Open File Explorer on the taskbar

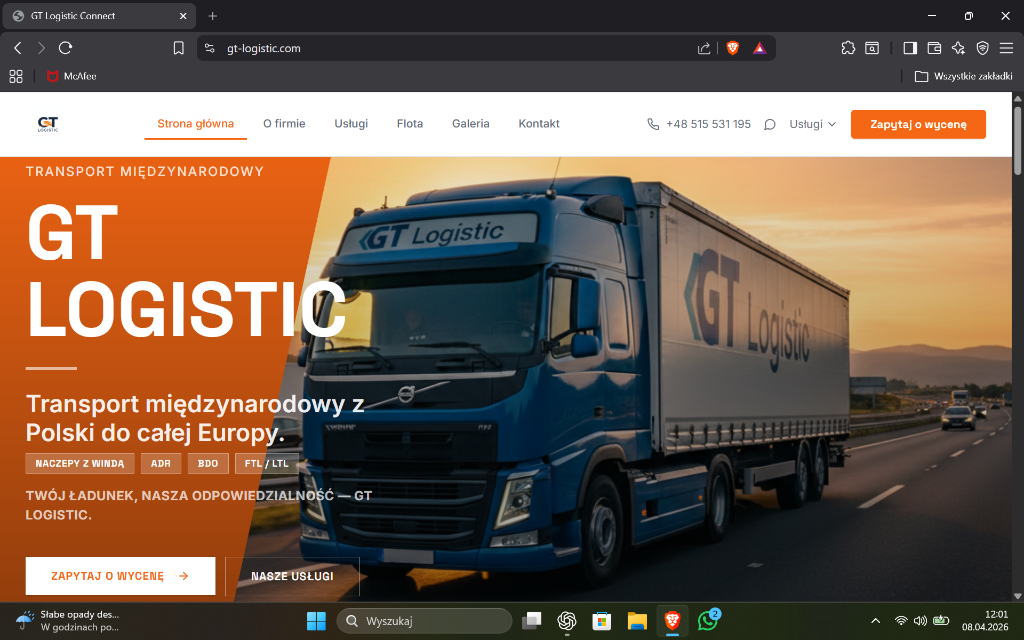[637, 621]
